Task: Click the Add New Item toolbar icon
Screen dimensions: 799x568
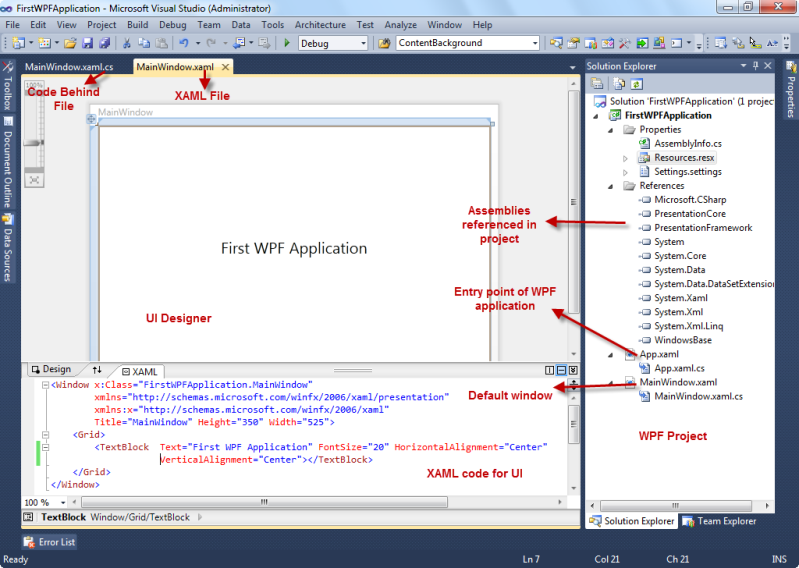Action: pyautogui.click(x=44, y=43)
